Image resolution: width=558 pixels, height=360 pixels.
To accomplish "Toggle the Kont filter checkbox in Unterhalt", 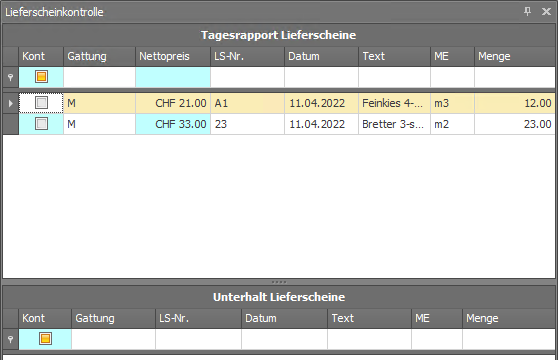I will [x=45, y=339].
